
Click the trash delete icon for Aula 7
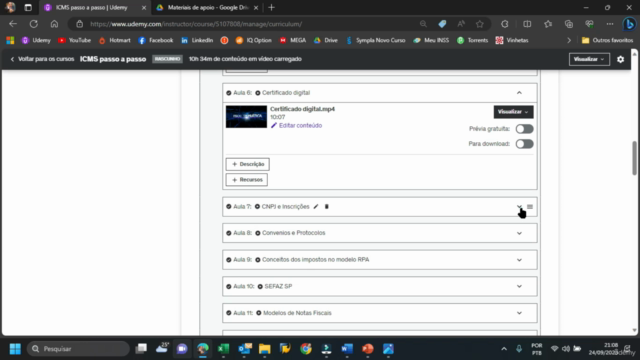[x=327, y=207]
